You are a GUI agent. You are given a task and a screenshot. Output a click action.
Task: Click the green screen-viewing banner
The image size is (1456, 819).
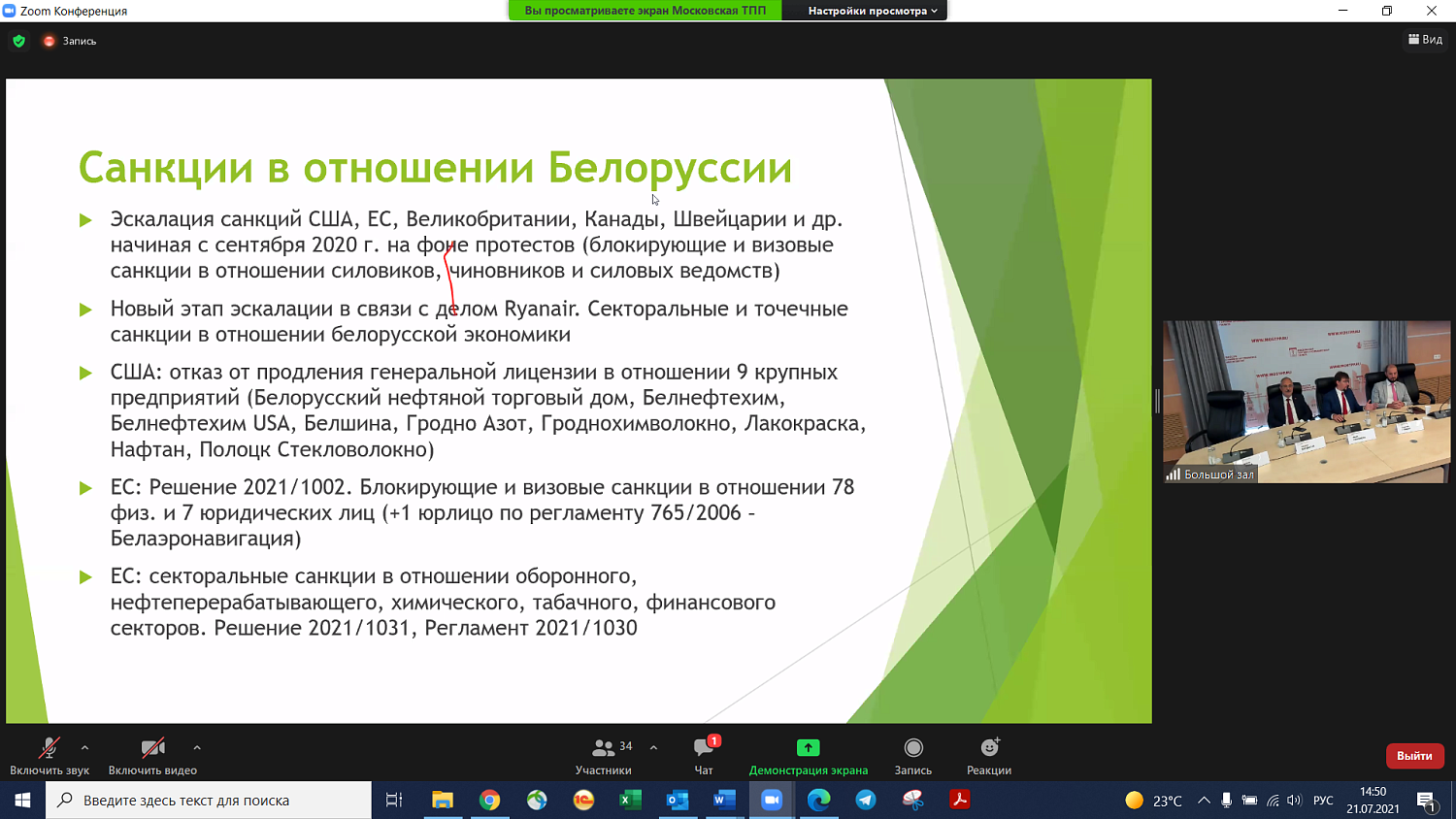tap(645, 11)
